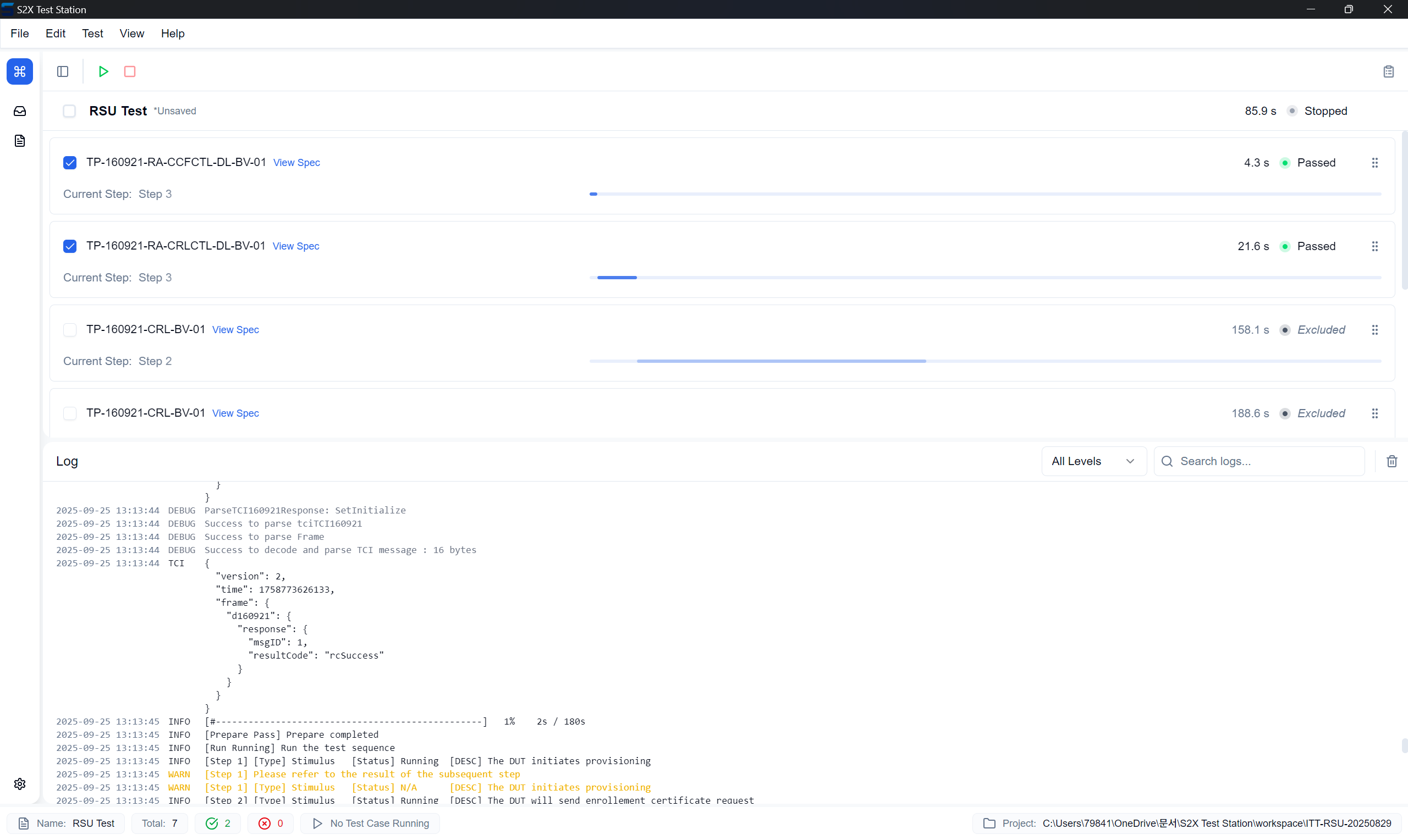1408x840 pixels.
Task: Click the green Run test play button
Action: (x=103, y=71)
